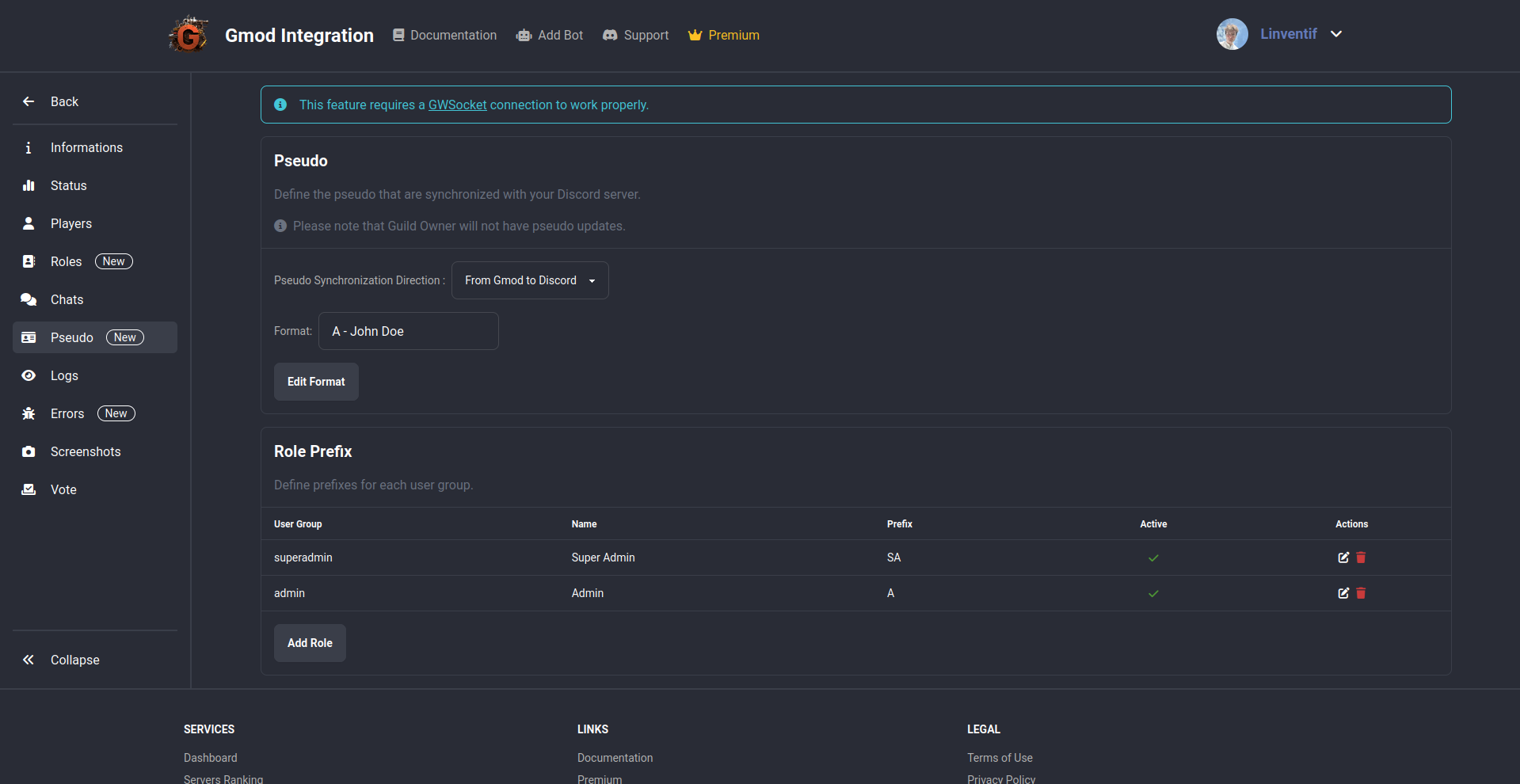Open the Pseudo Synchronization Direction dropdown
Image resolution: width=1520 pixels, height=784 pixels.
click(x=530, y=280)
